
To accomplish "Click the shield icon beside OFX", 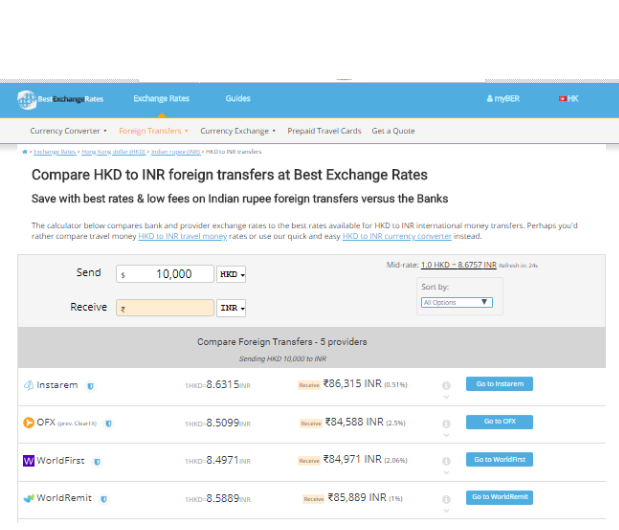I will pos(109,424).
